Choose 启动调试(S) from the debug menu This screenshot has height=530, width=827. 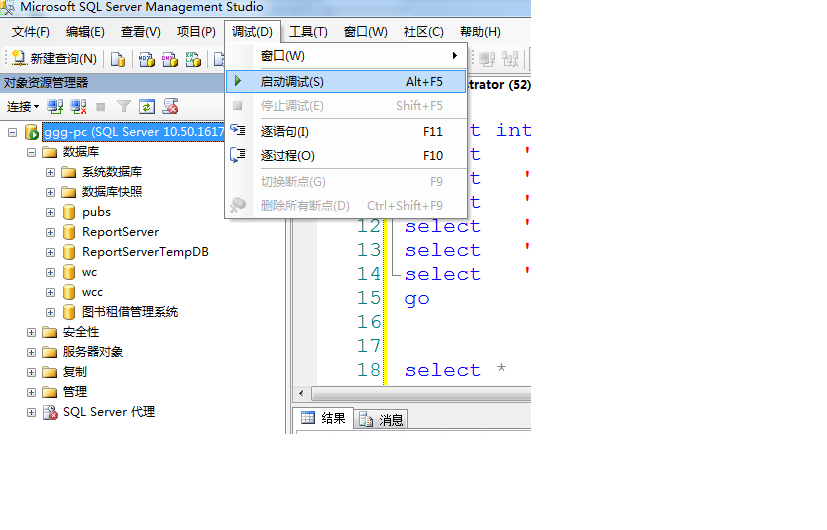[x=346, y=82]
